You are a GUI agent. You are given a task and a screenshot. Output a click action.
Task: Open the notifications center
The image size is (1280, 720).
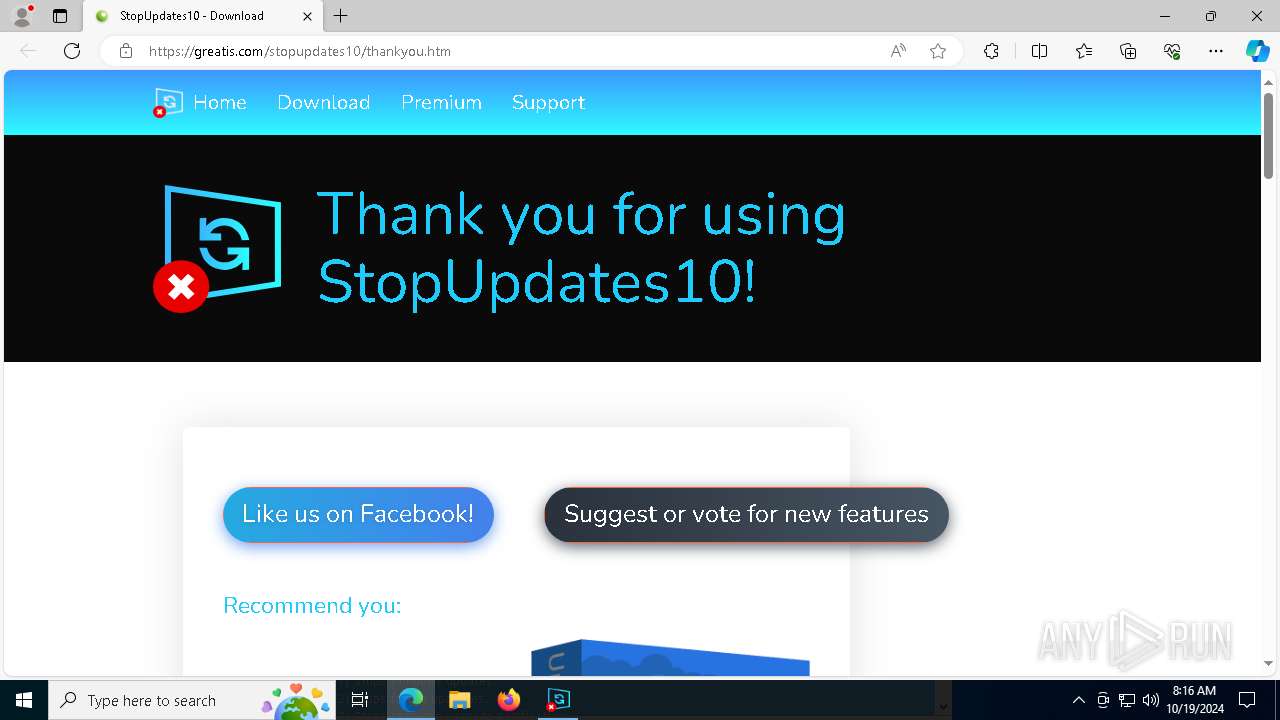[x=1247, y=700]
